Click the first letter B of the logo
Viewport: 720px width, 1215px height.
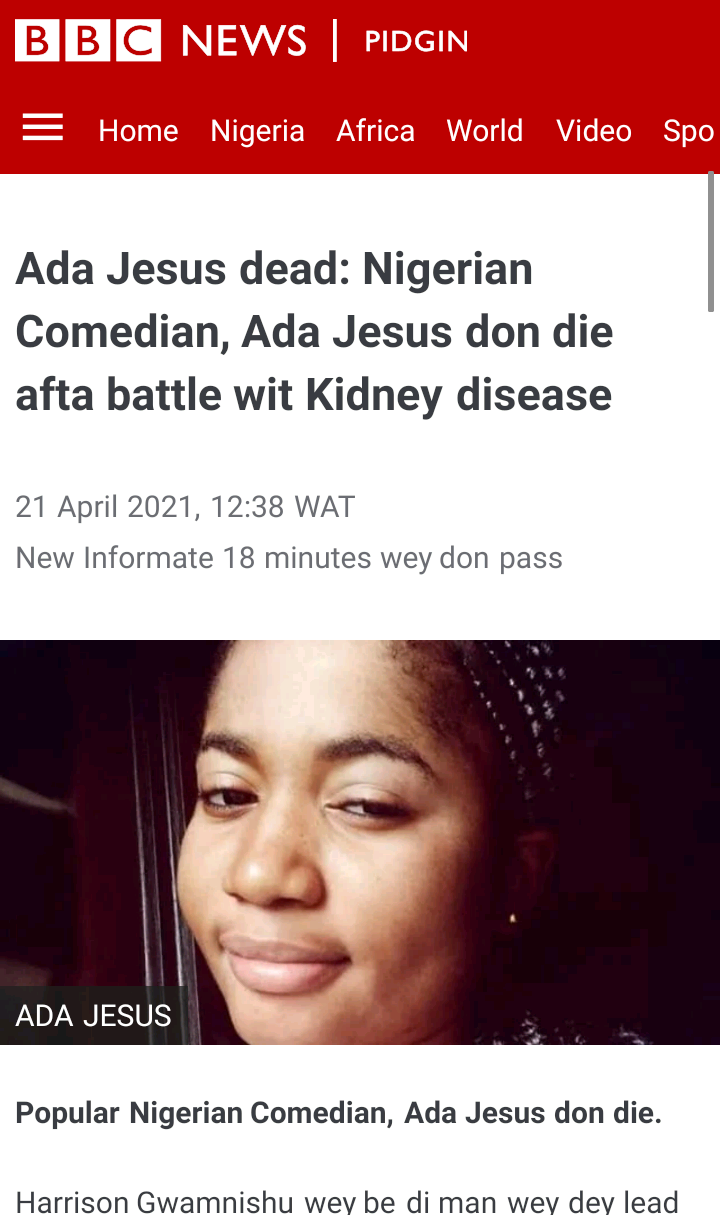37,41
